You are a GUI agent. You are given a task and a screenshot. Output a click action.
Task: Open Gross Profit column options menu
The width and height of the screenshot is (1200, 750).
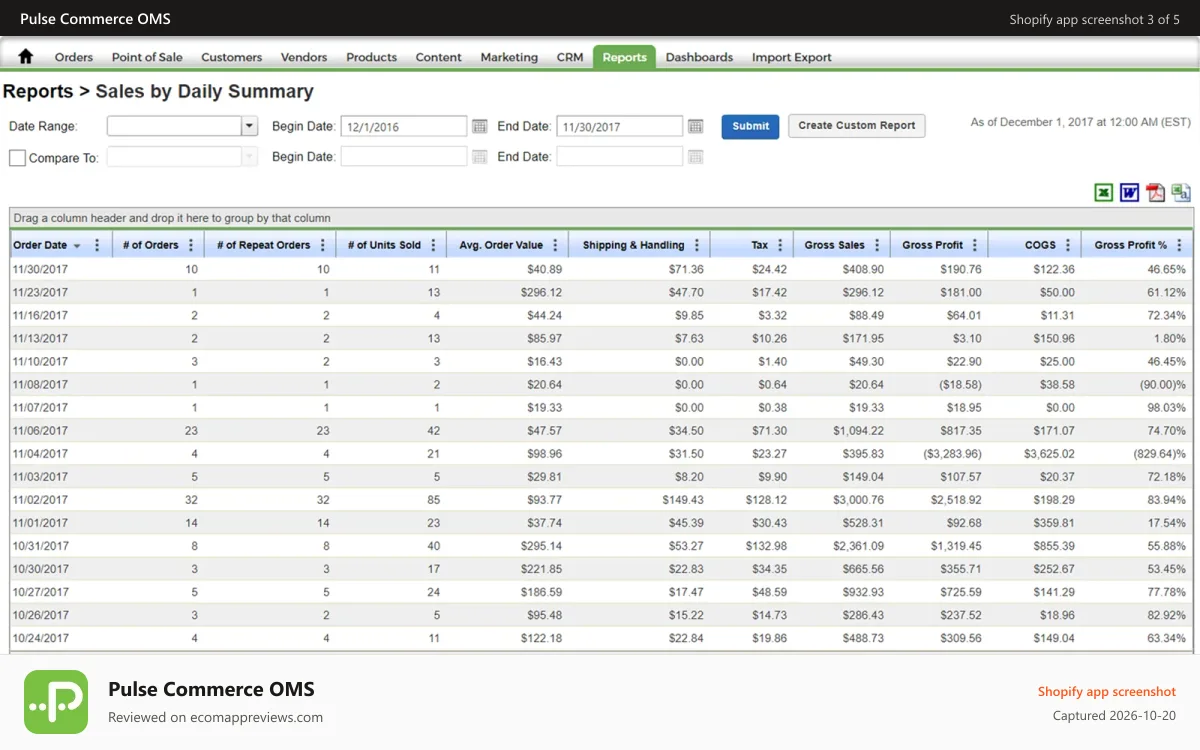point(975,245)
